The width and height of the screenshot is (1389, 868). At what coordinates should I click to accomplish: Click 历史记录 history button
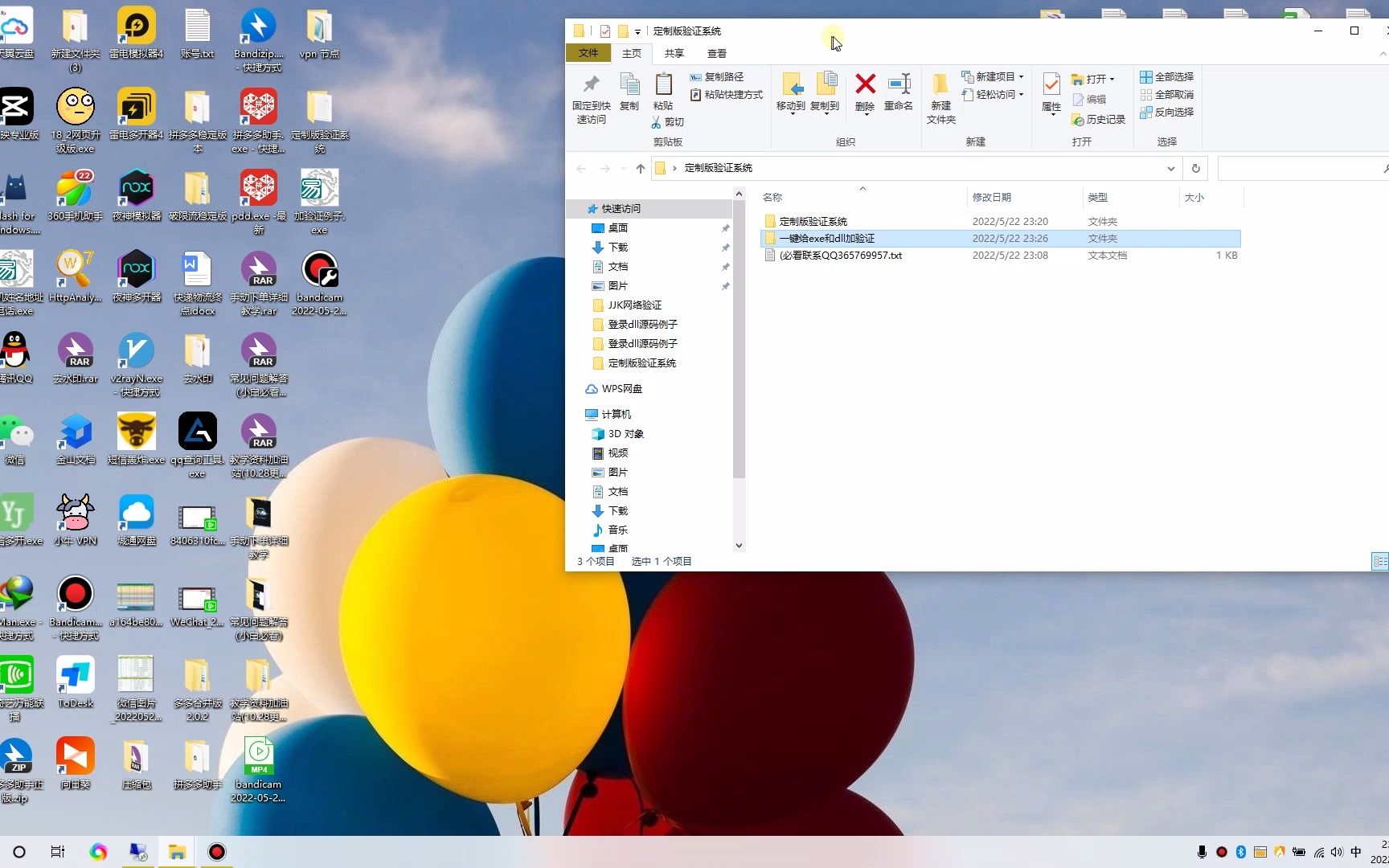click(x=1099, y=120)
